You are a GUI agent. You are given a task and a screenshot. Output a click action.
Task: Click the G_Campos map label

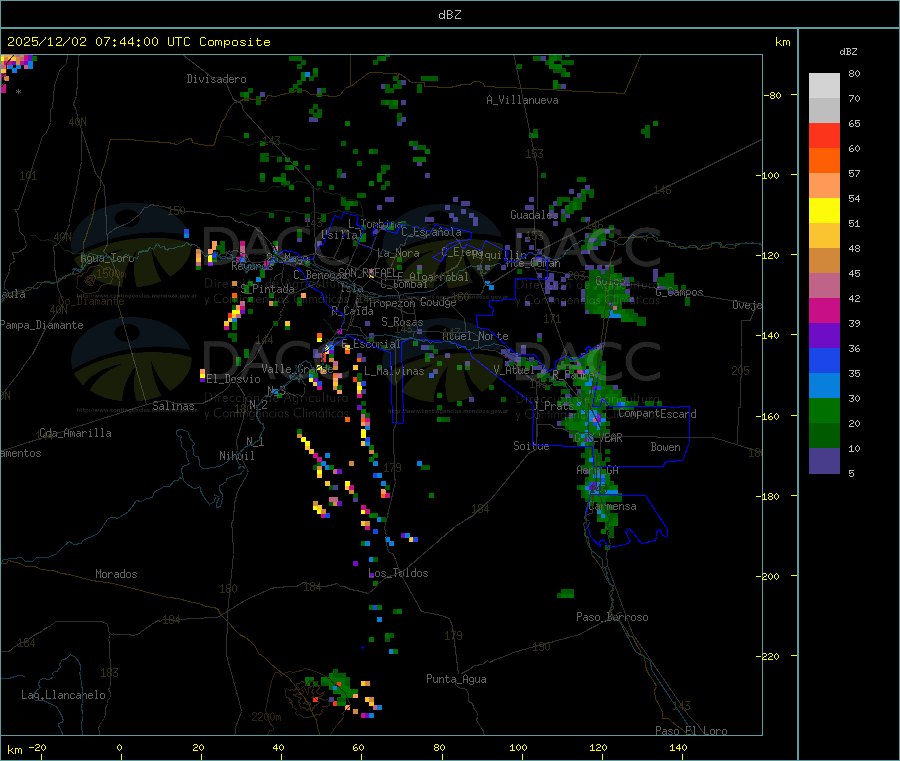point(679,292)
